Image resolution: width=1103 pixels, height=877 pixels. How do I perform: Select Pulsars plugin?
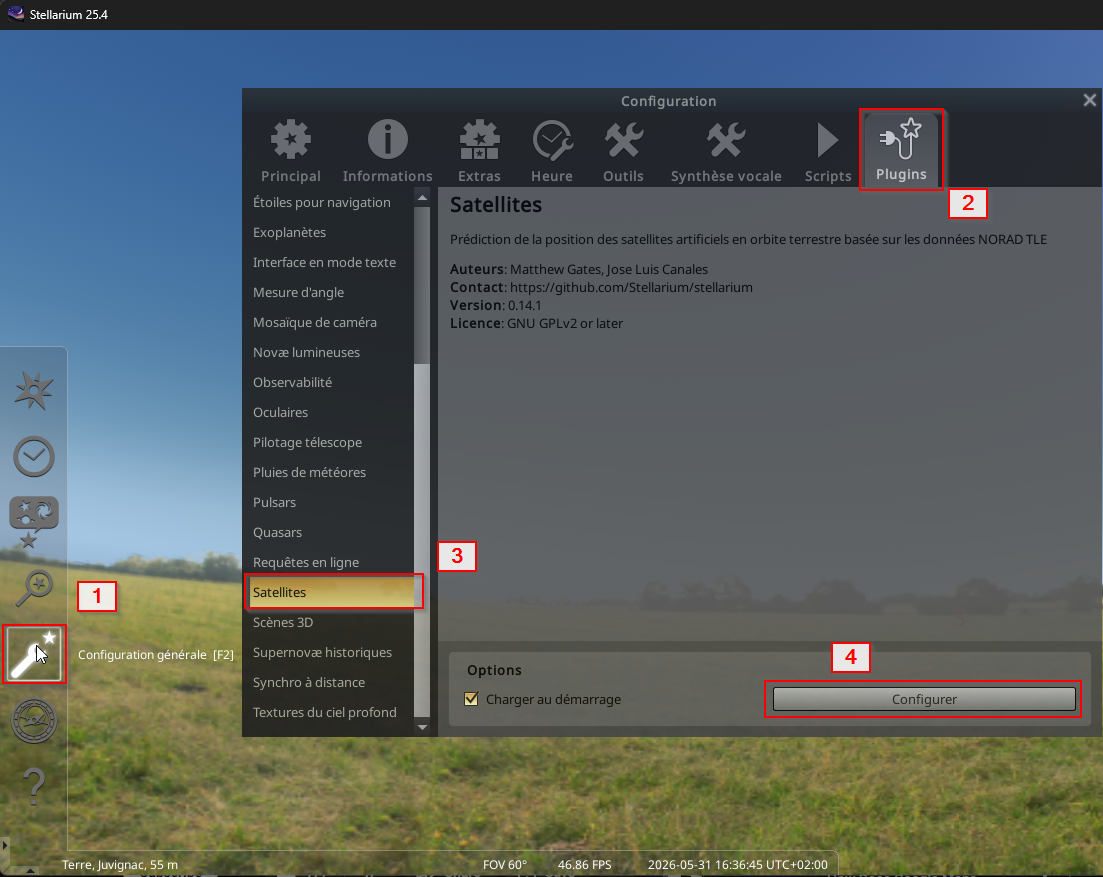tap(329, 502)
